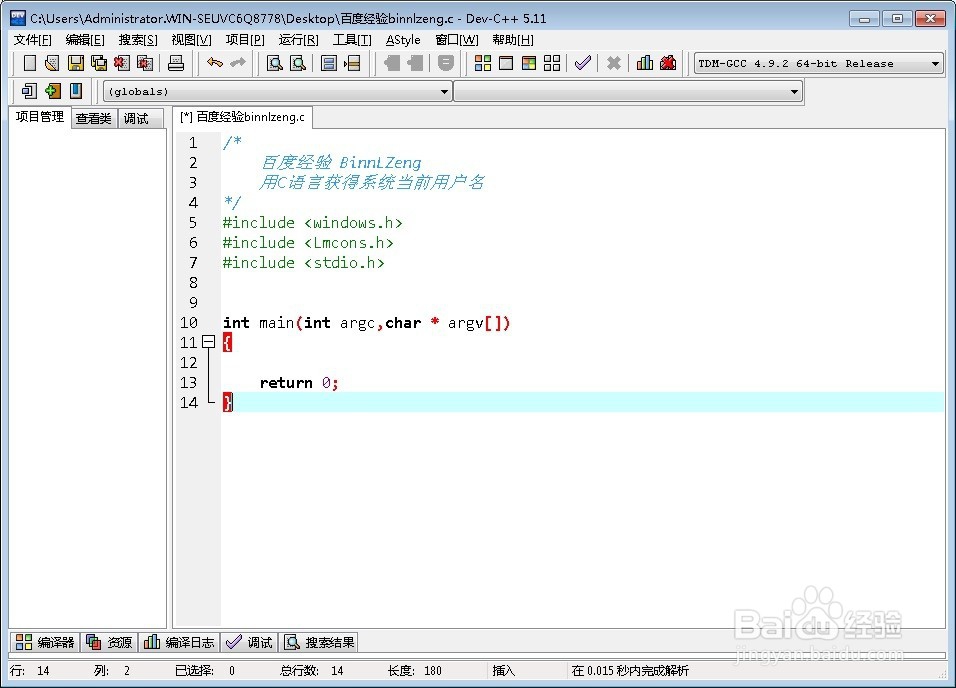Save the current file
956x688 pixels.
(x=76, y=63)
